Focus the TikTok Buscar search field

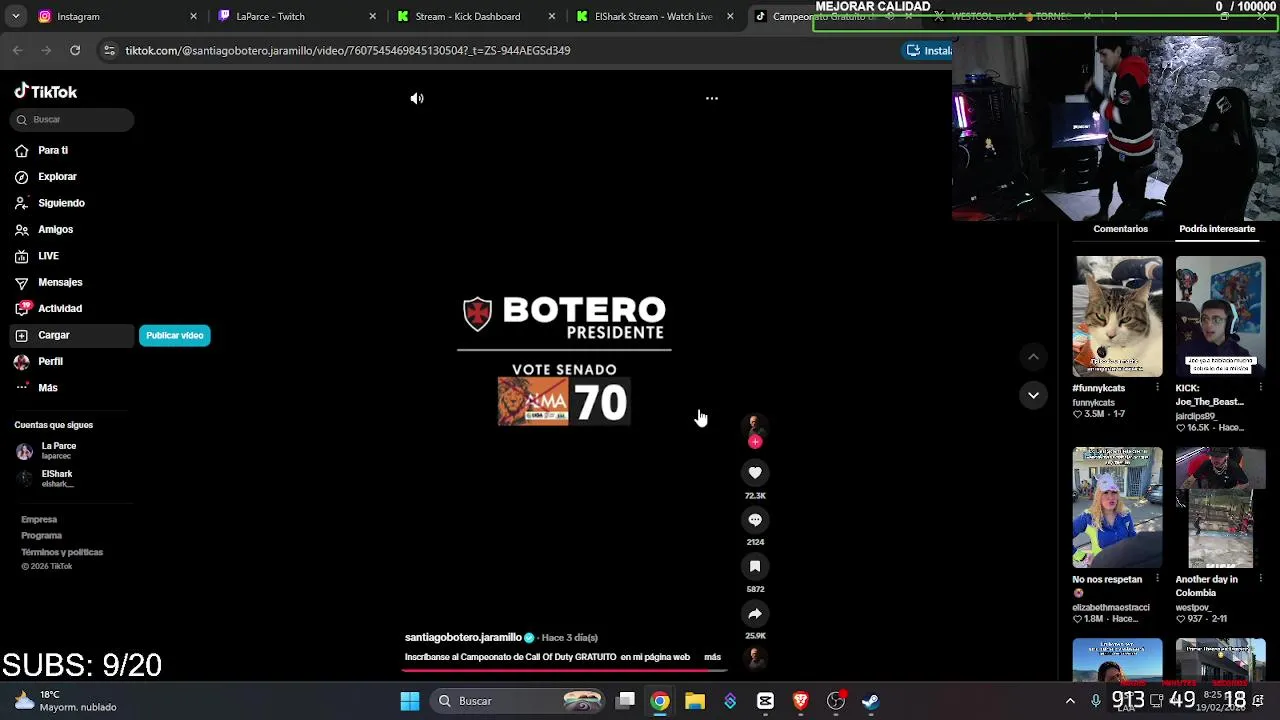[72, 119]
